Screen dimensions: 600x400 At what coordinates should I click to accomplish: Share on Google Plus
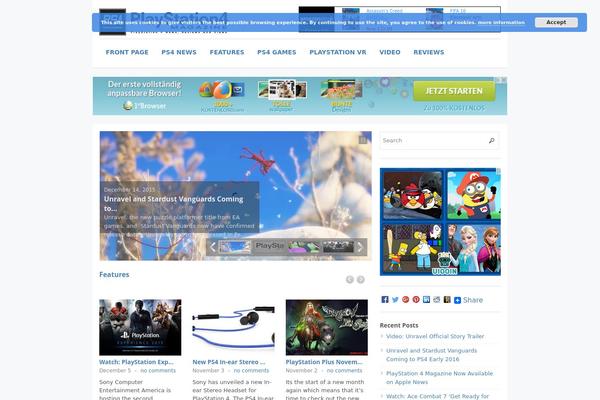tap(406, 299)
